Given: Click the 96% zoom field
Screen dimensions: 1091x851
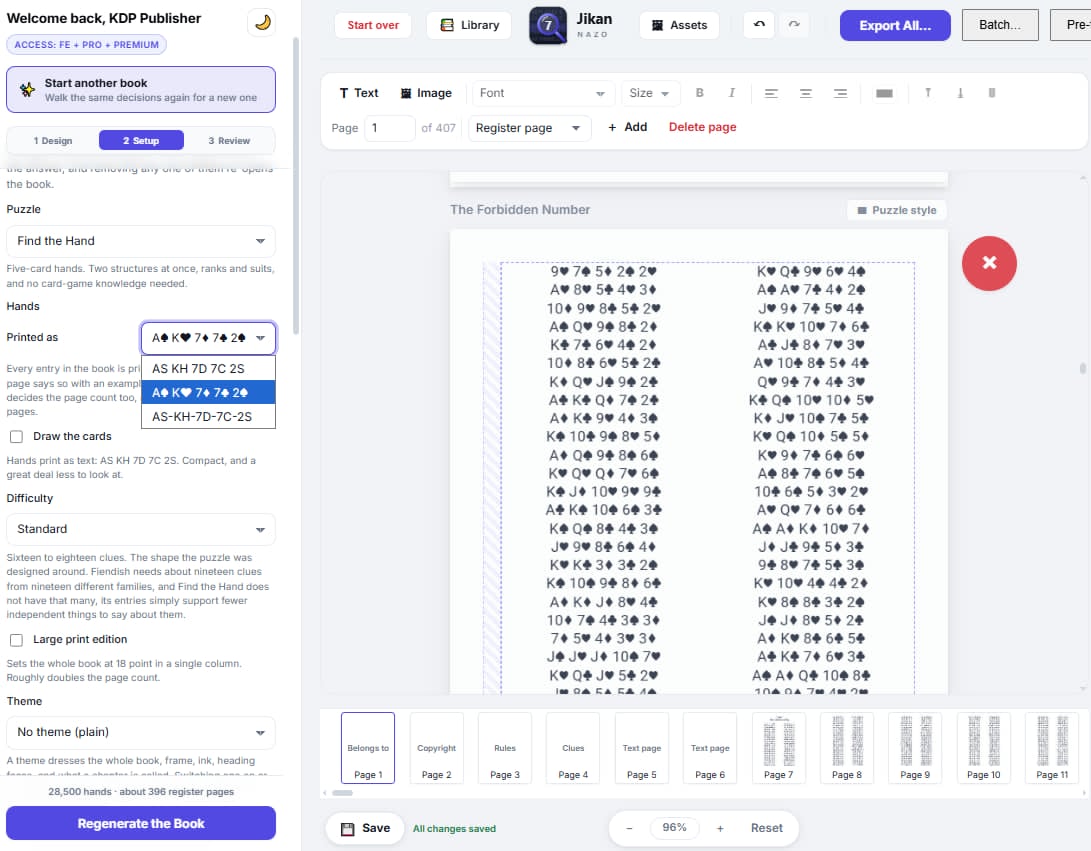Looking at the screenshot, I should [x=674, y=827].
